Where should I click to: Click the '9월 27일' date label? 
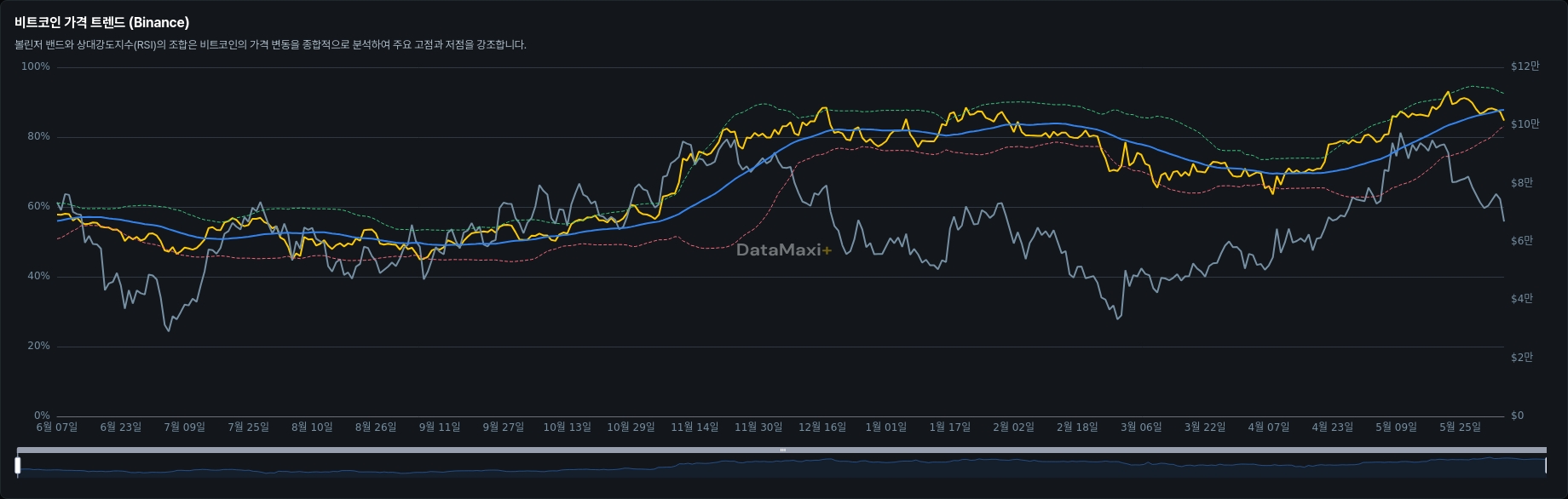[504, 427]
